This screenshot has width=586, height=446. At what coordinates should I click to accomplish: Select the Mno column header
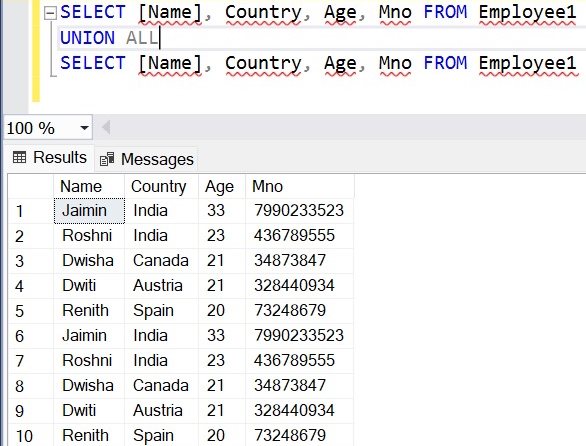coord(300,186)
